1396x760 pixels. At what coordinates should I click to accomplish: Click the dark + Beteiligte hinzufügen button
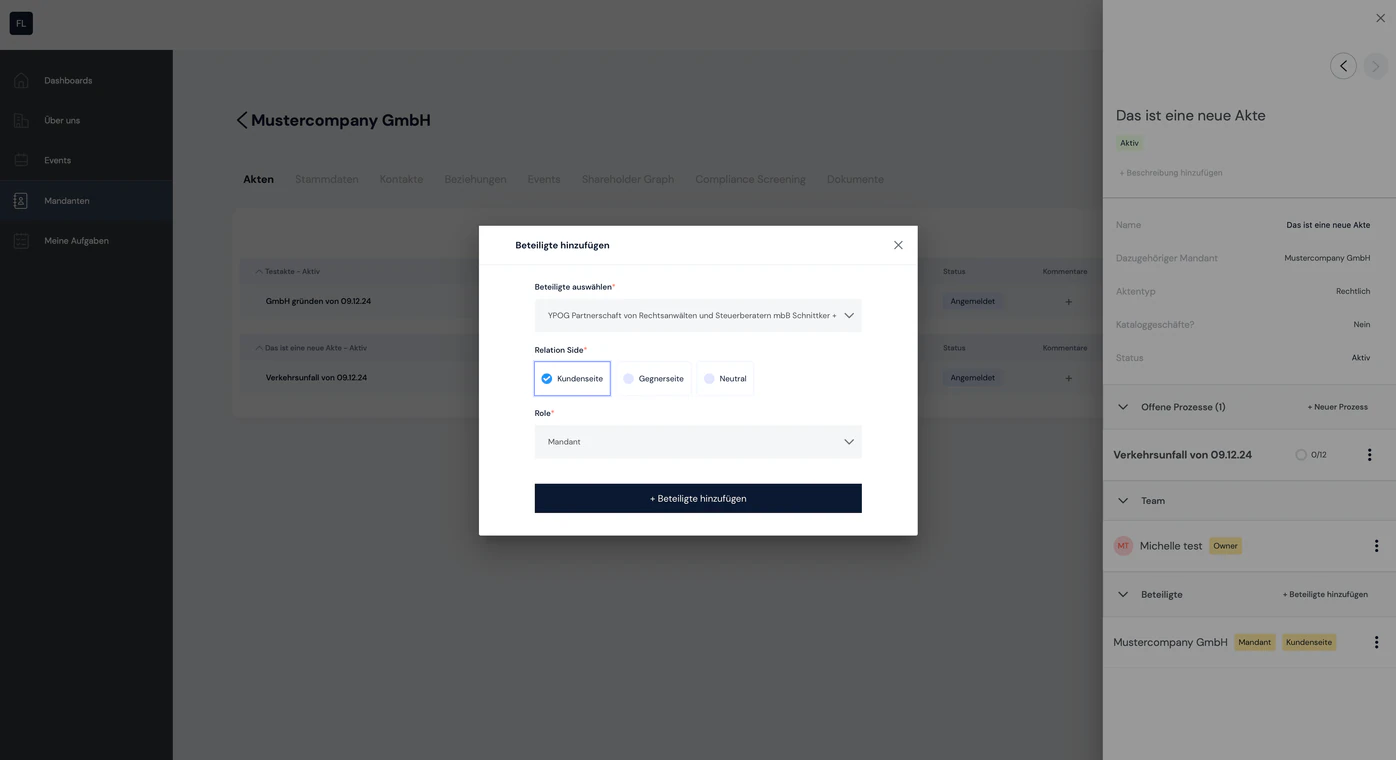click(698, 498)
